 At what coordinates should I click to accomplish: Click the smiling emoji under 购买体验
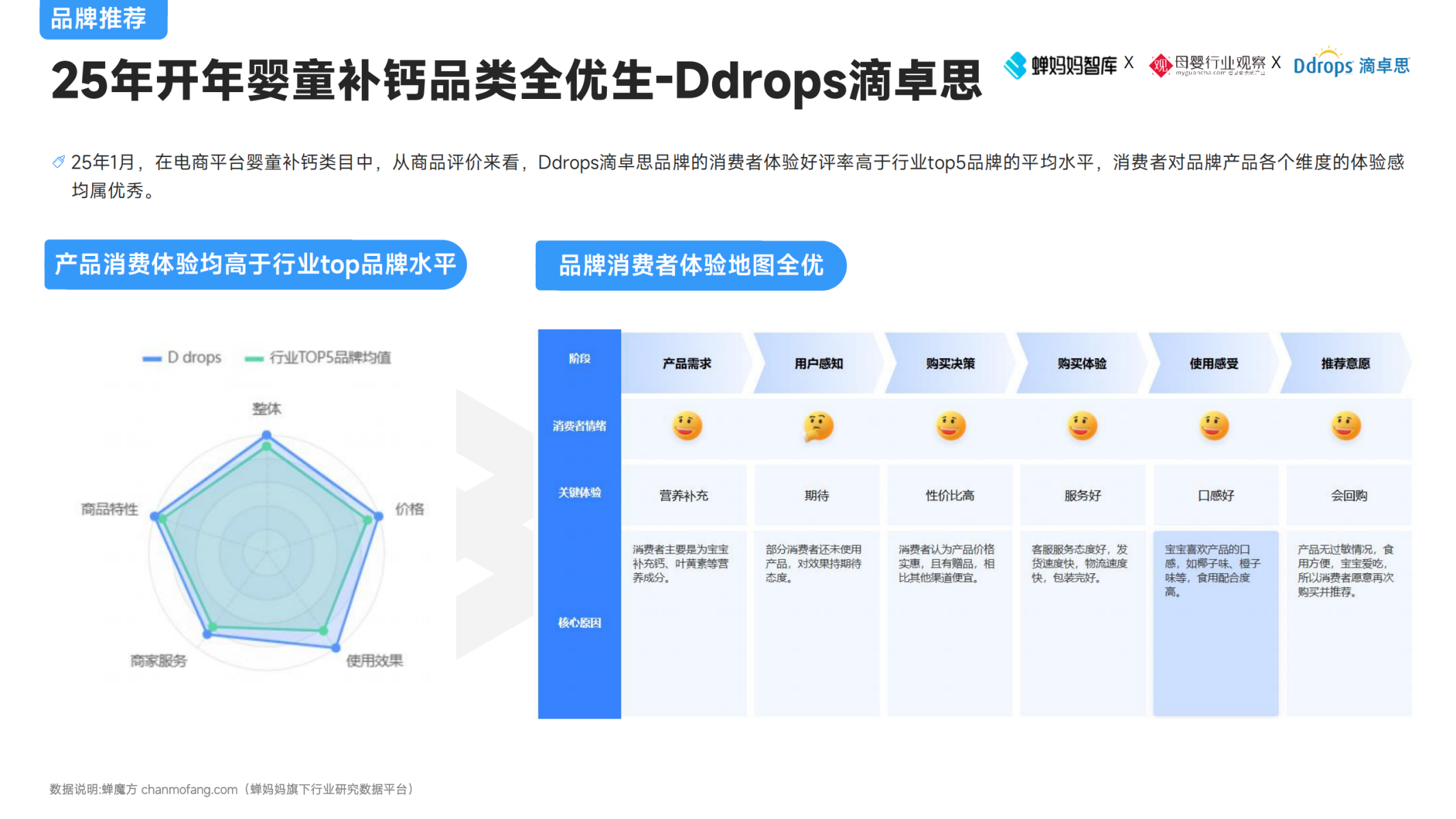coord(1082,427)
